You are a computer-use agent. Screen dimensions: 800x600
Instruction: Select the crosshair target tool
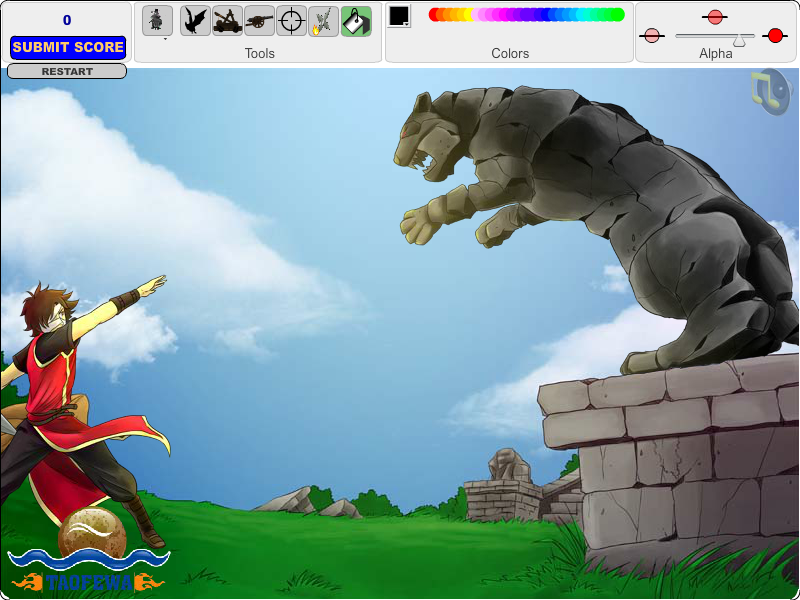291,21
